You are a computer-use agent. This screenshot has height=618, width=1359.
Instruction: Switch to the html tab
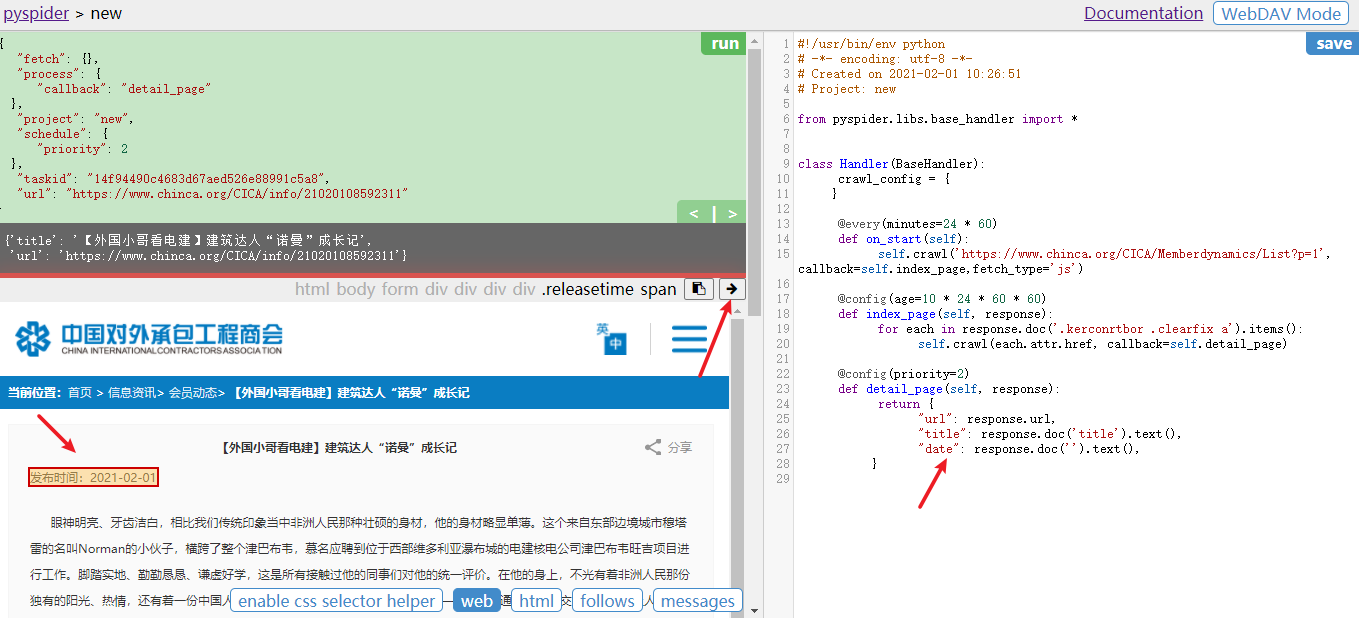[x=537, y=601]
